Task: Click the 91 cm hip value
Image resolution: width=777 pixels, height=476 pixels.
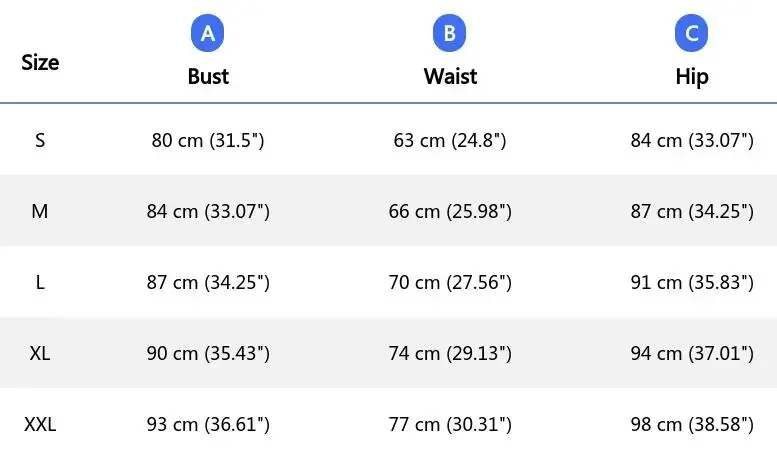Action: tap(692, 282)
